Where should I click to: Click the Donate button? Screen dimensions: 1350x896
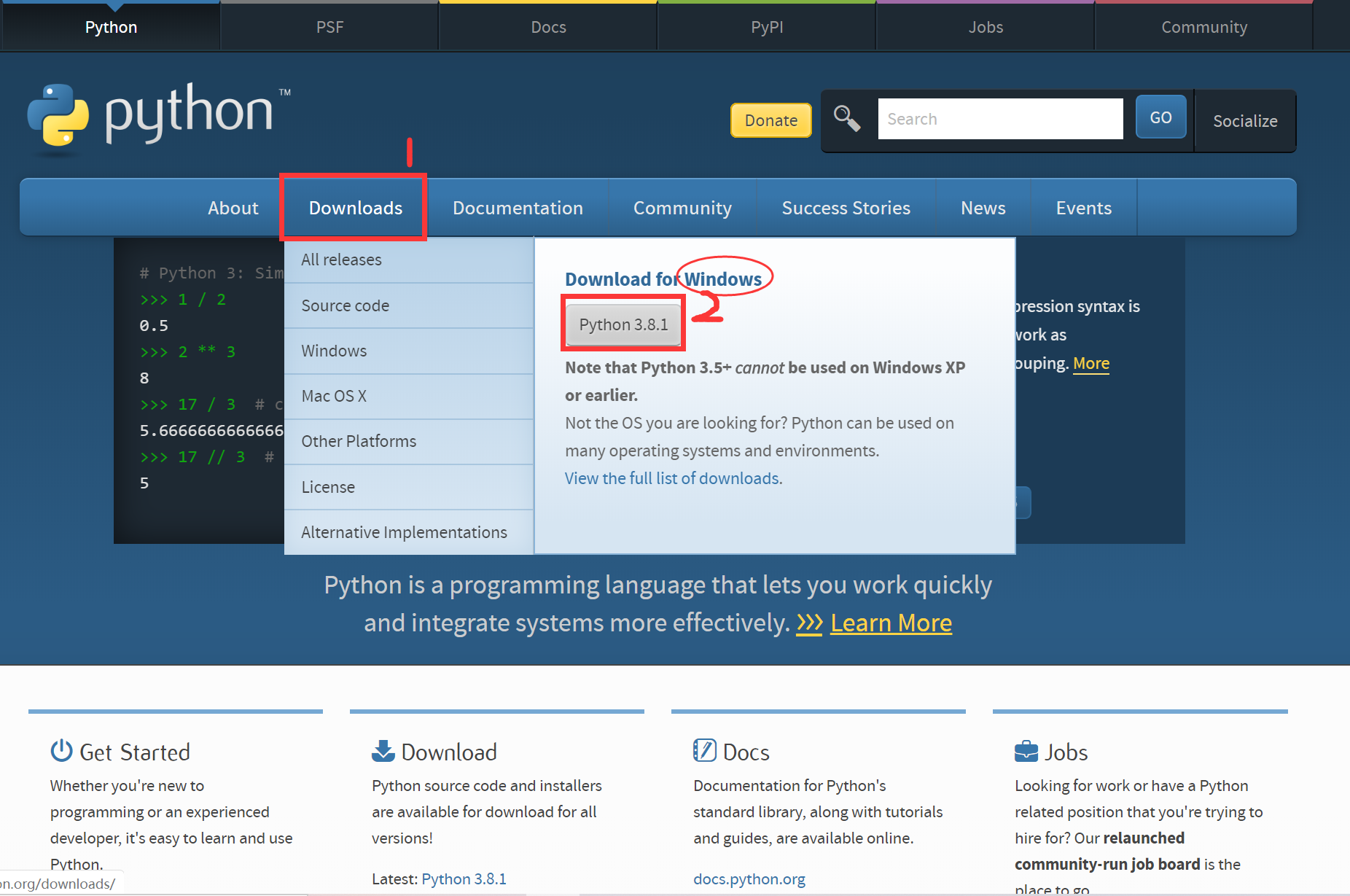click(x=770, y=120)
